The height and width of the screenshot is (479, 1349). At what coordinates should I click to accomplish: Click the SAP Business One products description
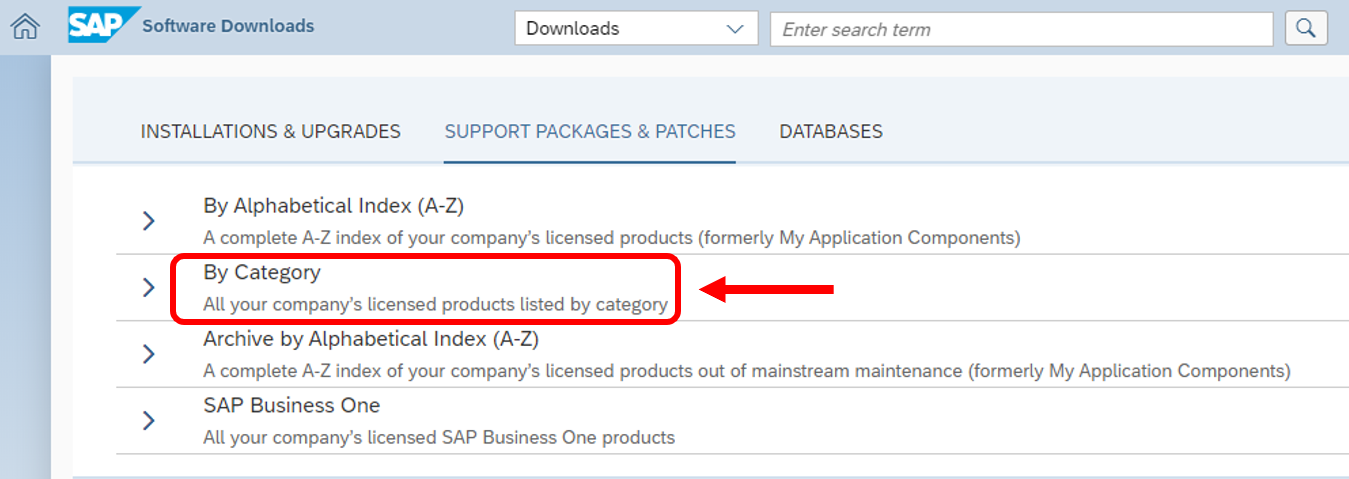[439, 437]
